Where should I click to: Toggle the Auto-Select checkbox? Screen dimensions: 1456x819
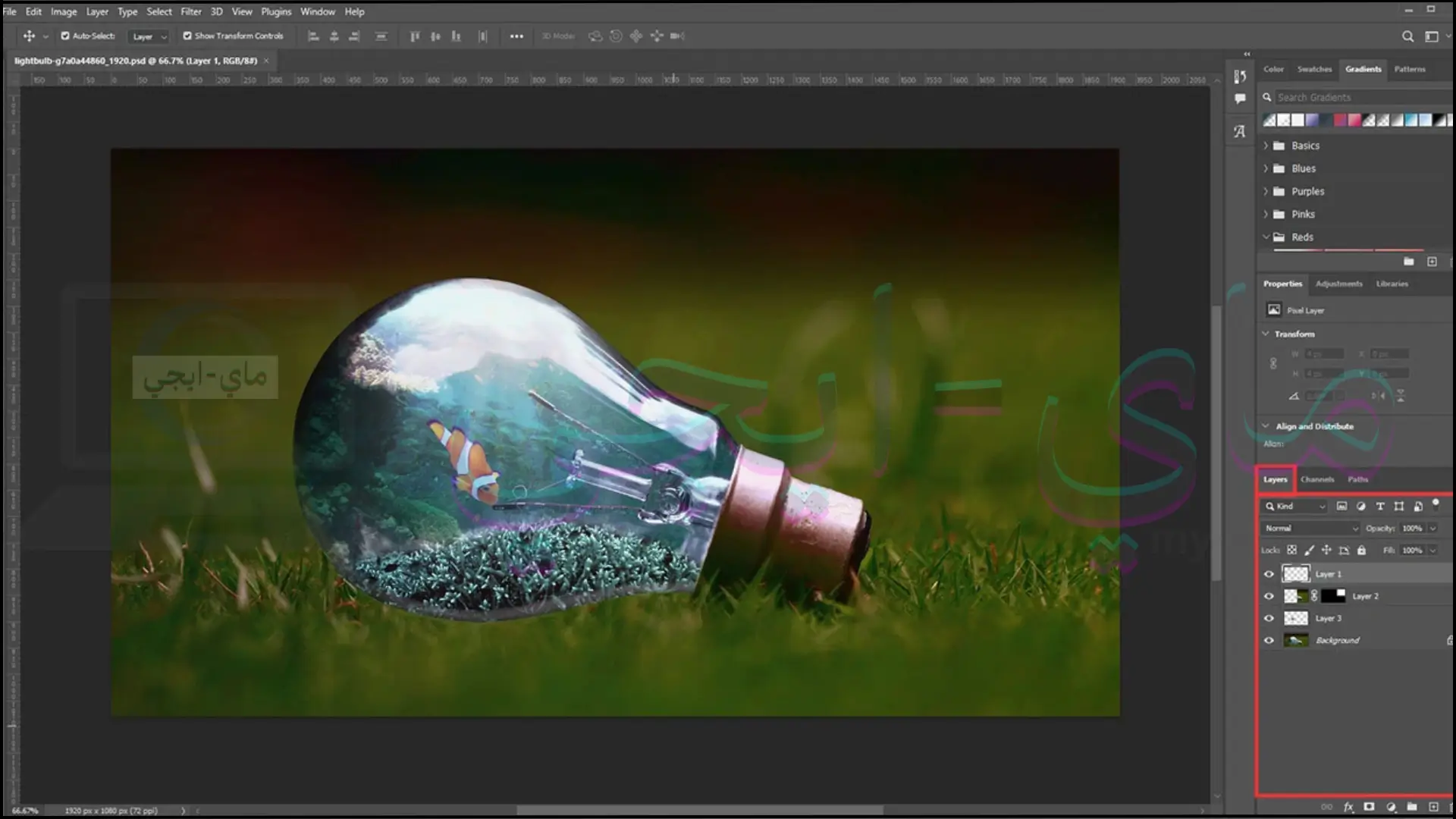coord(65,36)
